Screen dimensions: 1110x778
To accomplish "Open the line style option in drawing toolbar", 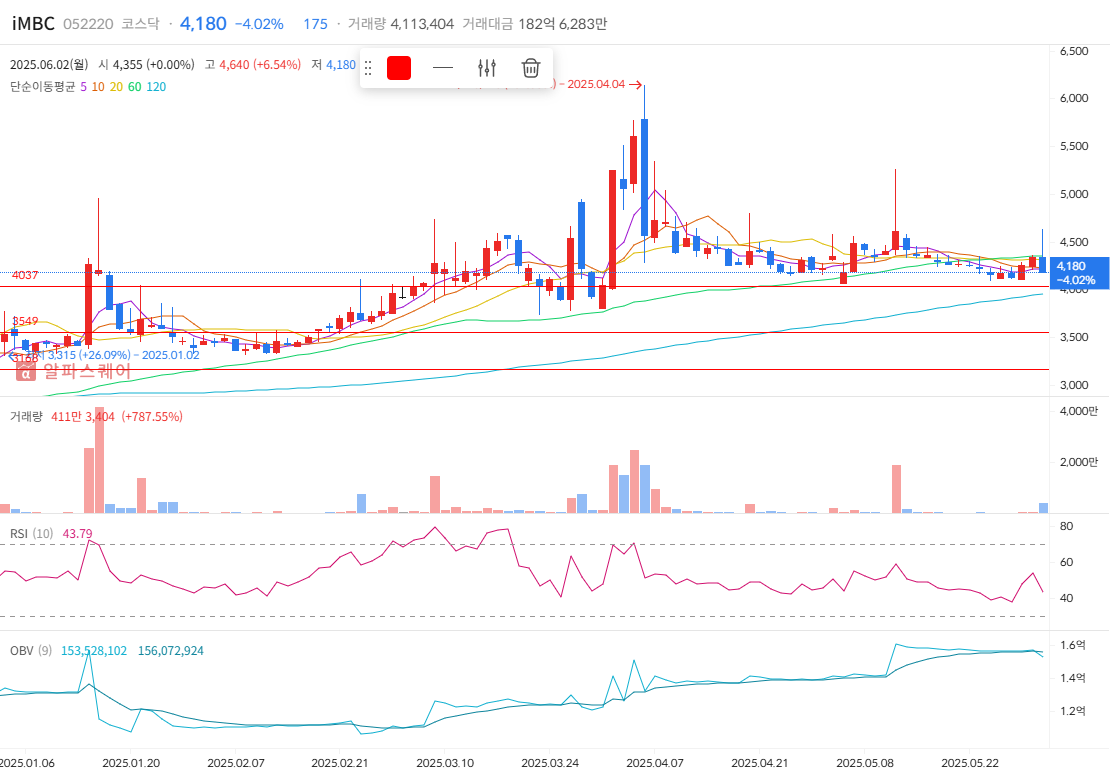I will 442,68.
